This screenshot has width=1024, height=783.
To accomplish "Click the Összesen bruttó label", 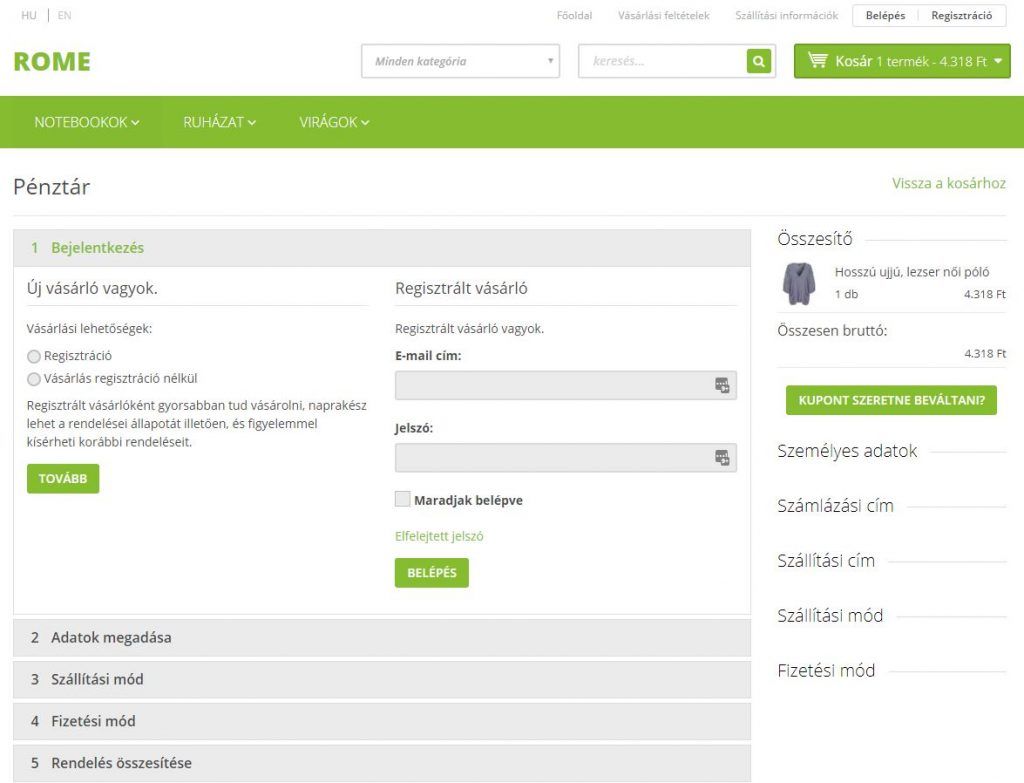I will pos(832,330).
